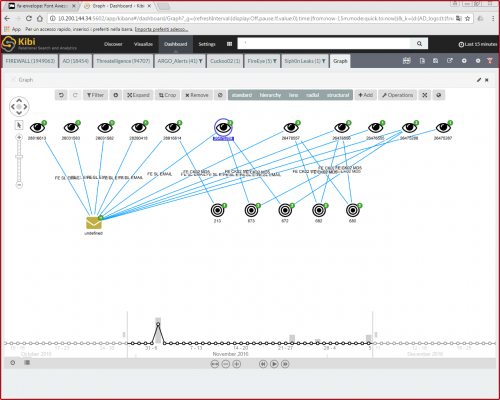Select the undefined envelope node
The width and height of the screenshot is (500, 400).
[x=94, y=223]
